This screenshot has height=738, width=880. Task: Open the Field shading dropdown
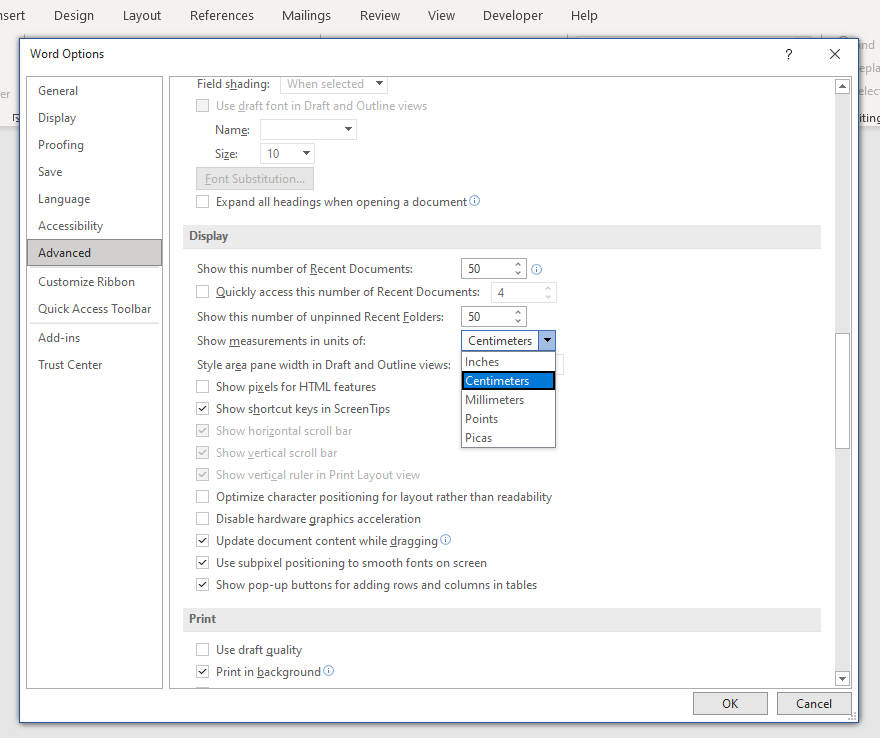379,84
